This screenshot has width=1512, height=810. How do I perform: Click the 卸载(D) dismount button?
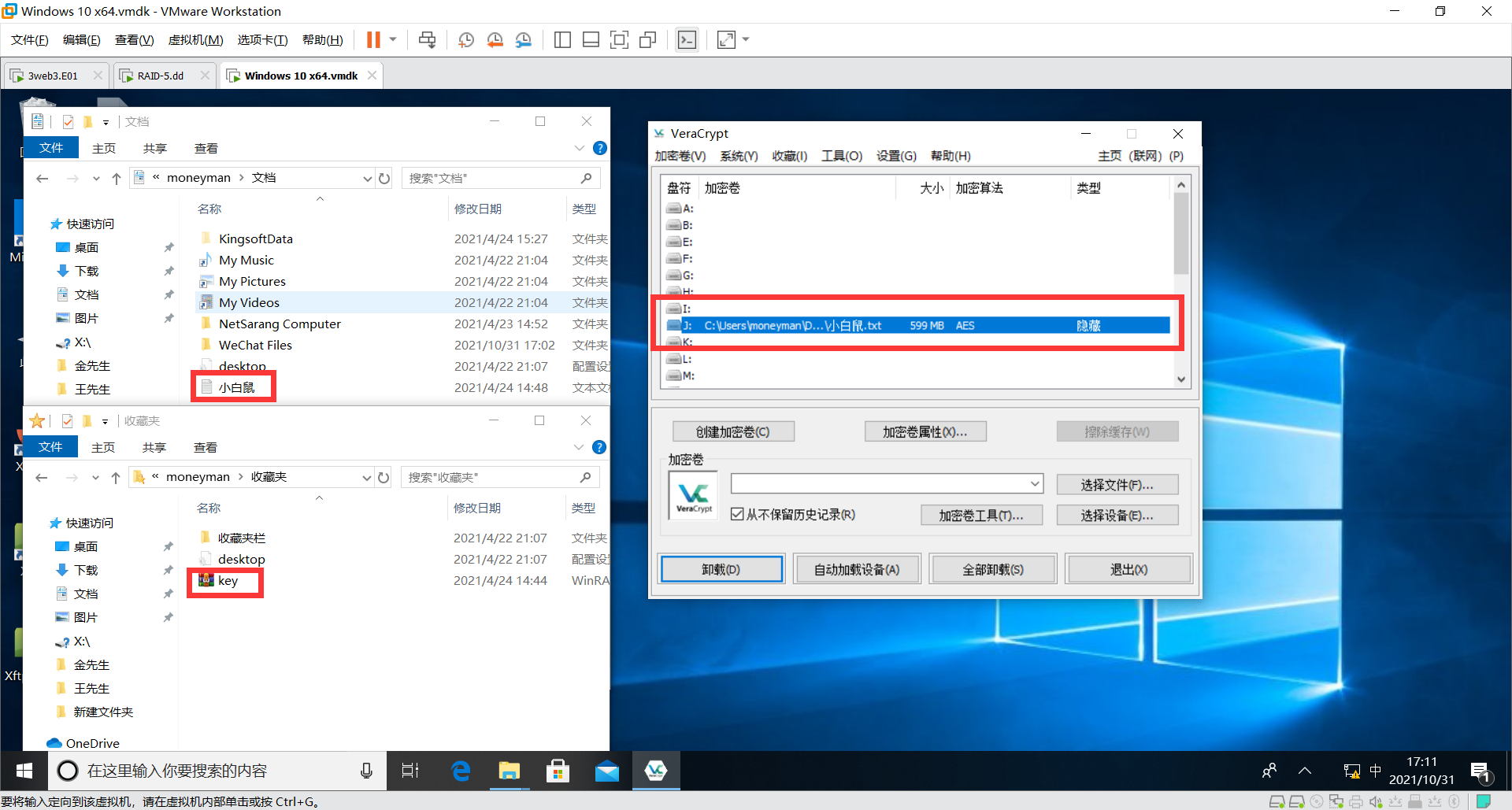tap(722, 569)
